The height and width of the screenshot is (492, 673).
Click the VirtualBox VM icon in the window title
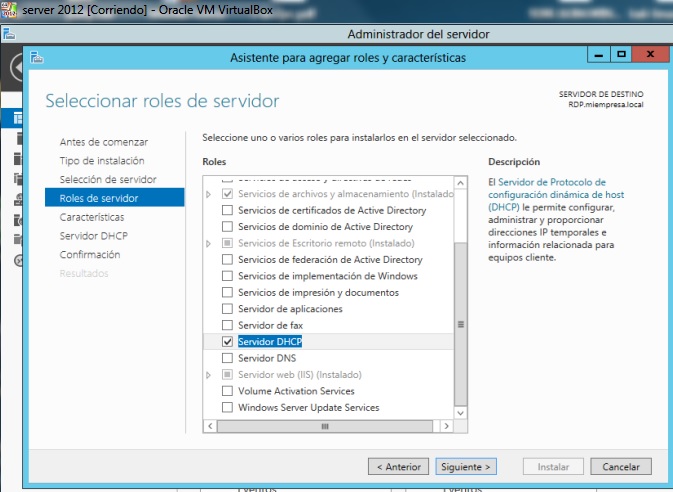click(x=8, y=9)
